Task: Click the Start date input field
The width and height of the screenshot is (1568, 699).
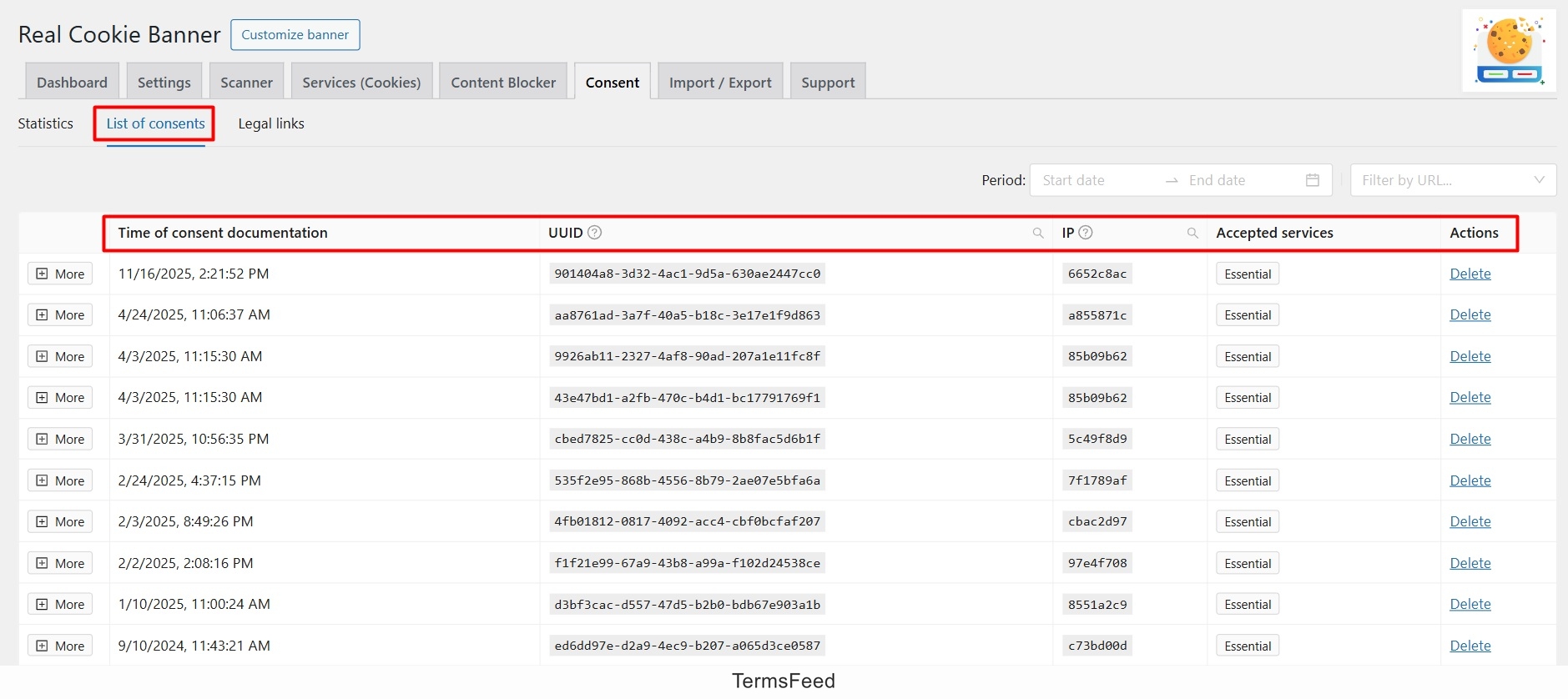Action: pyautogui.click(x=1097, y=180)
